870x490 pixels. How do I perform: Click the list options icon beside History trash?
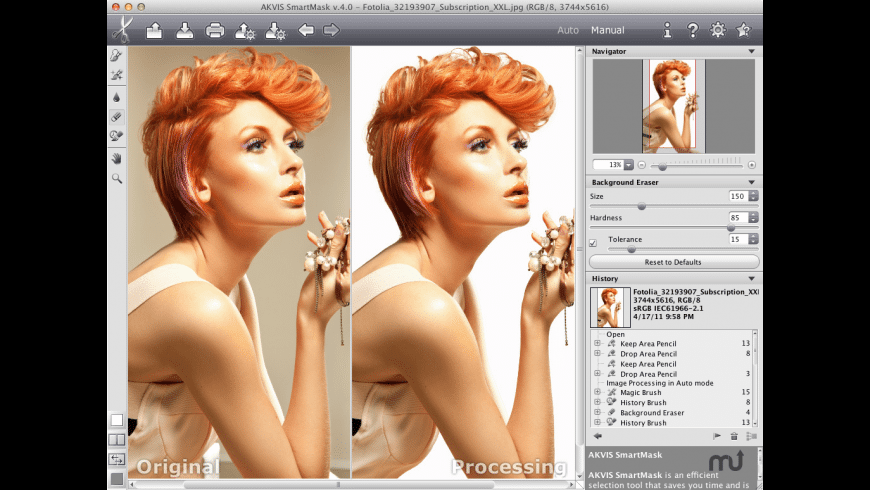click(x=752, y=436)
